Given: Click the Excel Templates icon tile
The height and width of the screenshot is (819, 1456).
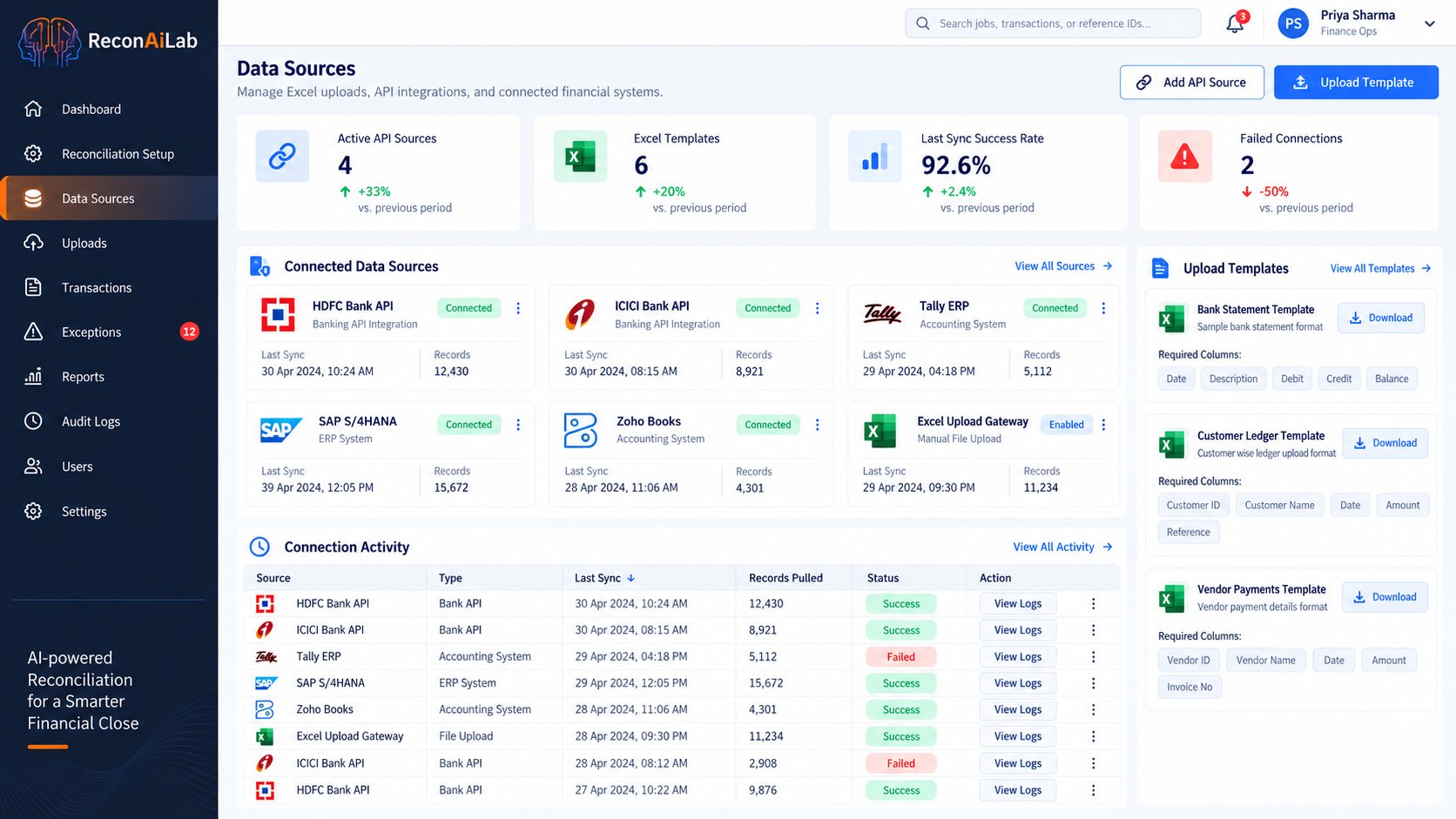Looking at the screenshot, I should point(580,157).
